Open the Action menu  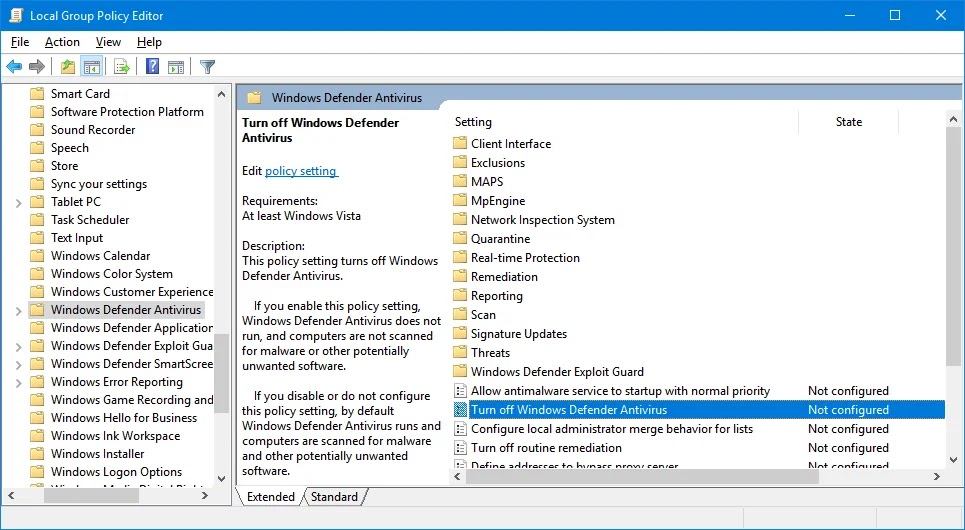[62, 42]
